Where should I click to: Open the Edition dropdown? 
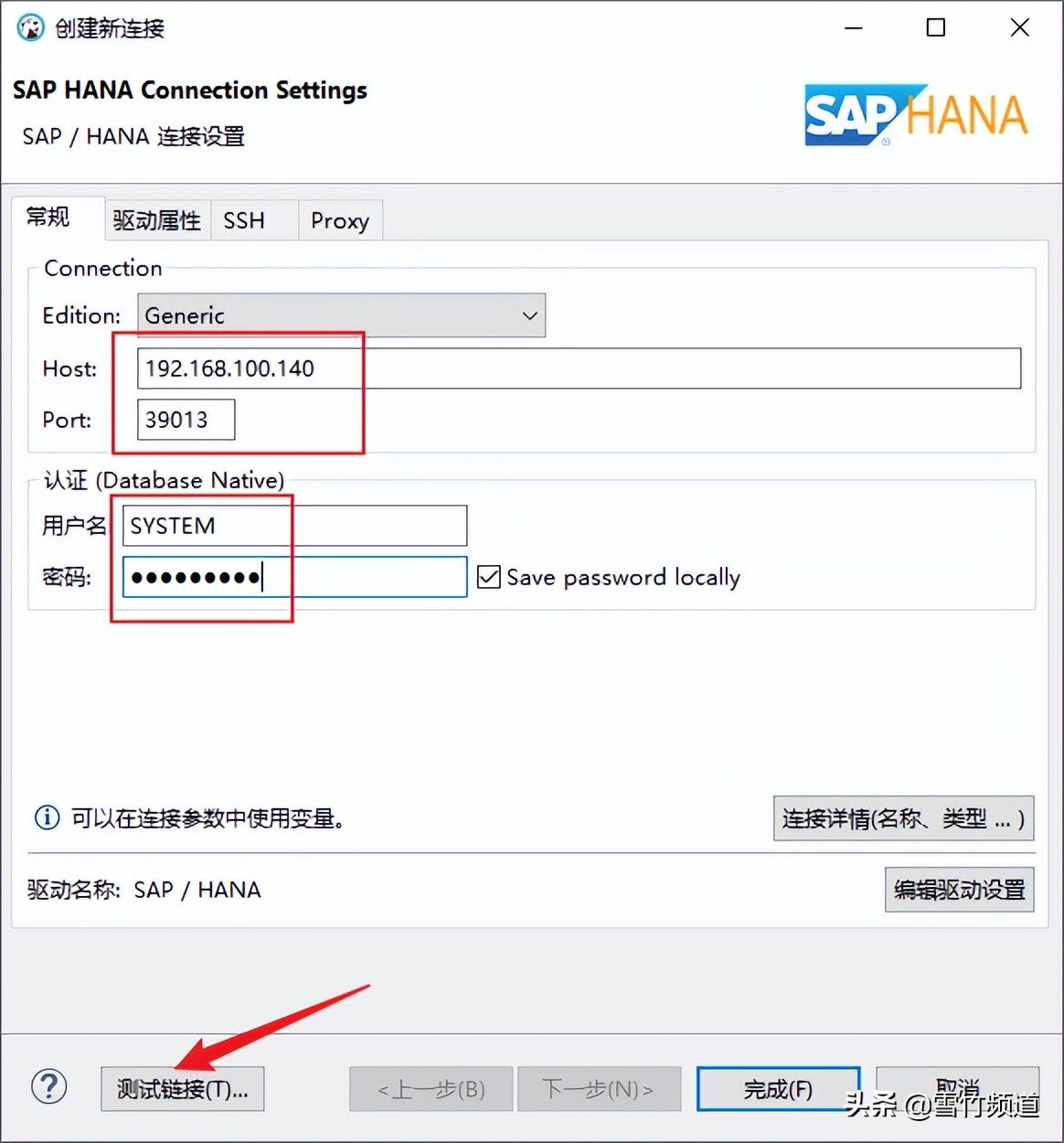pyautogui.click(x=341, y=315)
